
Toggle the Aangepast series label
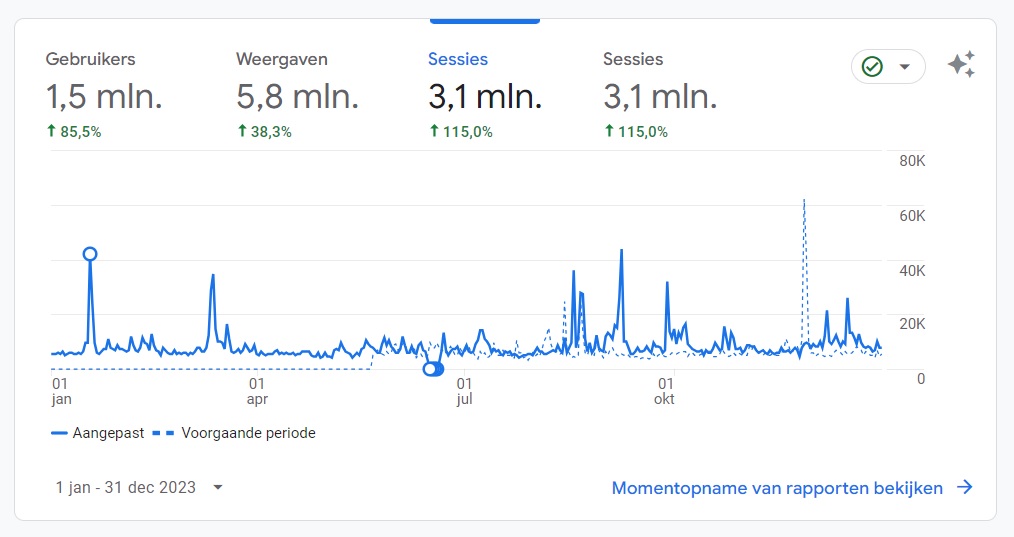point(107,434)
